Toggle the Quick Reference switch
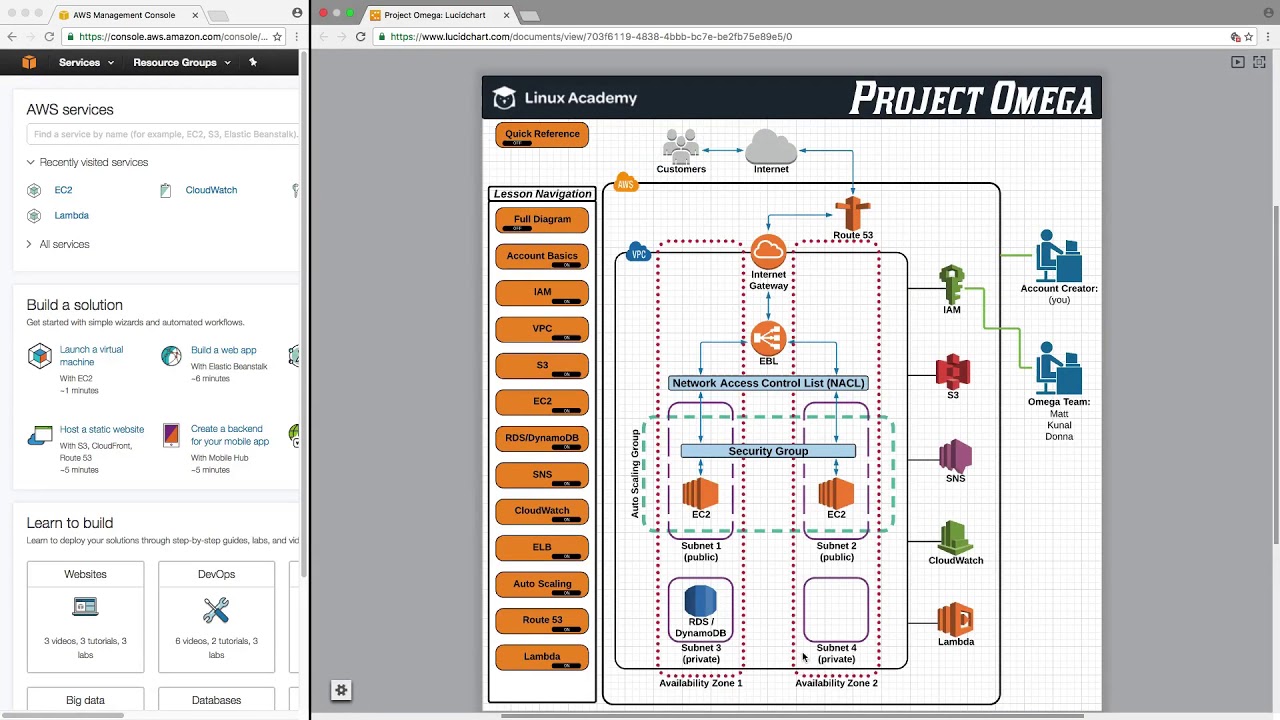 518,143
